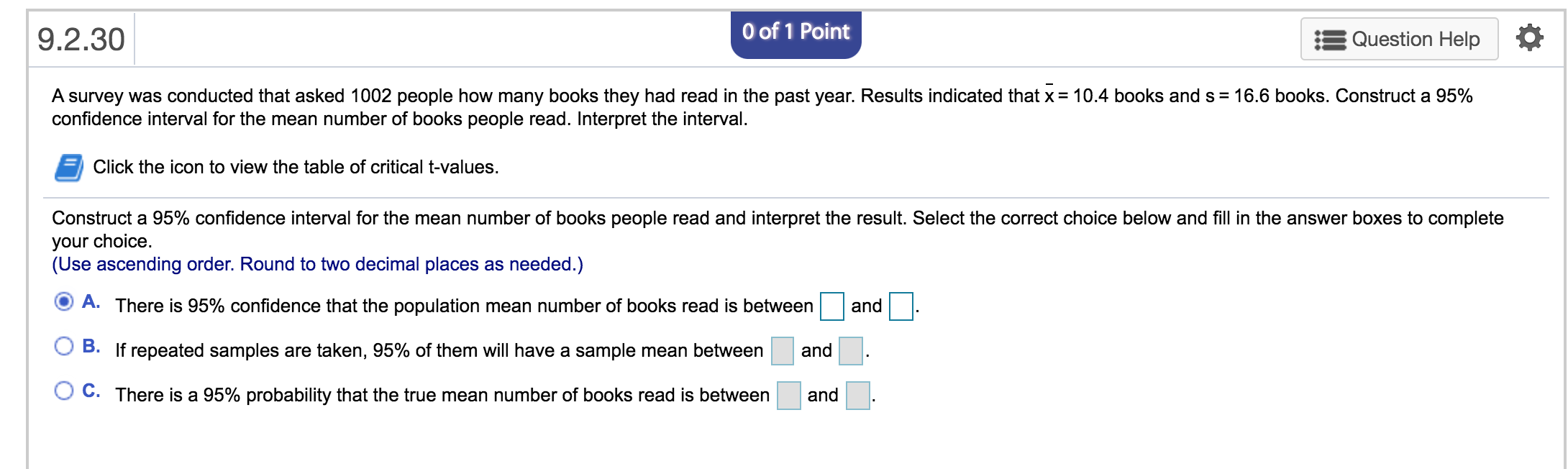This screenshot has width=1568, height=469.
Task: Click the second answer box in choice C
Action: tap(857, 396)
